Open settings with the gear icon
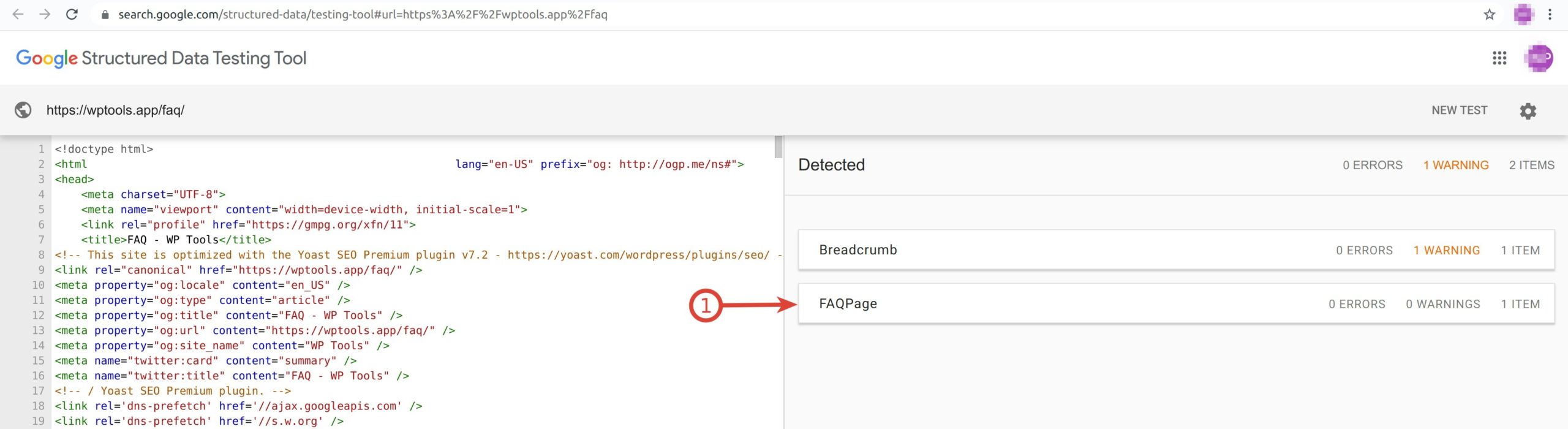Viewport: 1568px width, 429px height. [1528, 111]
